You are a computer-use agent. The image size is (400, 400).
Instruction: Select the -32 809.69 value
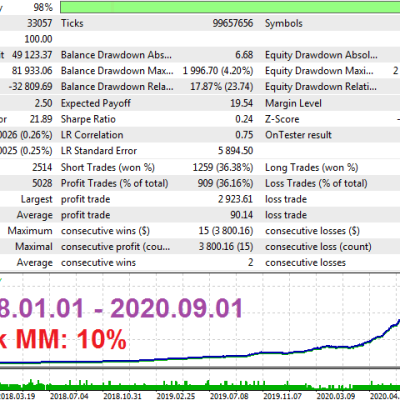pyautogui.click(x=30, y=87)
